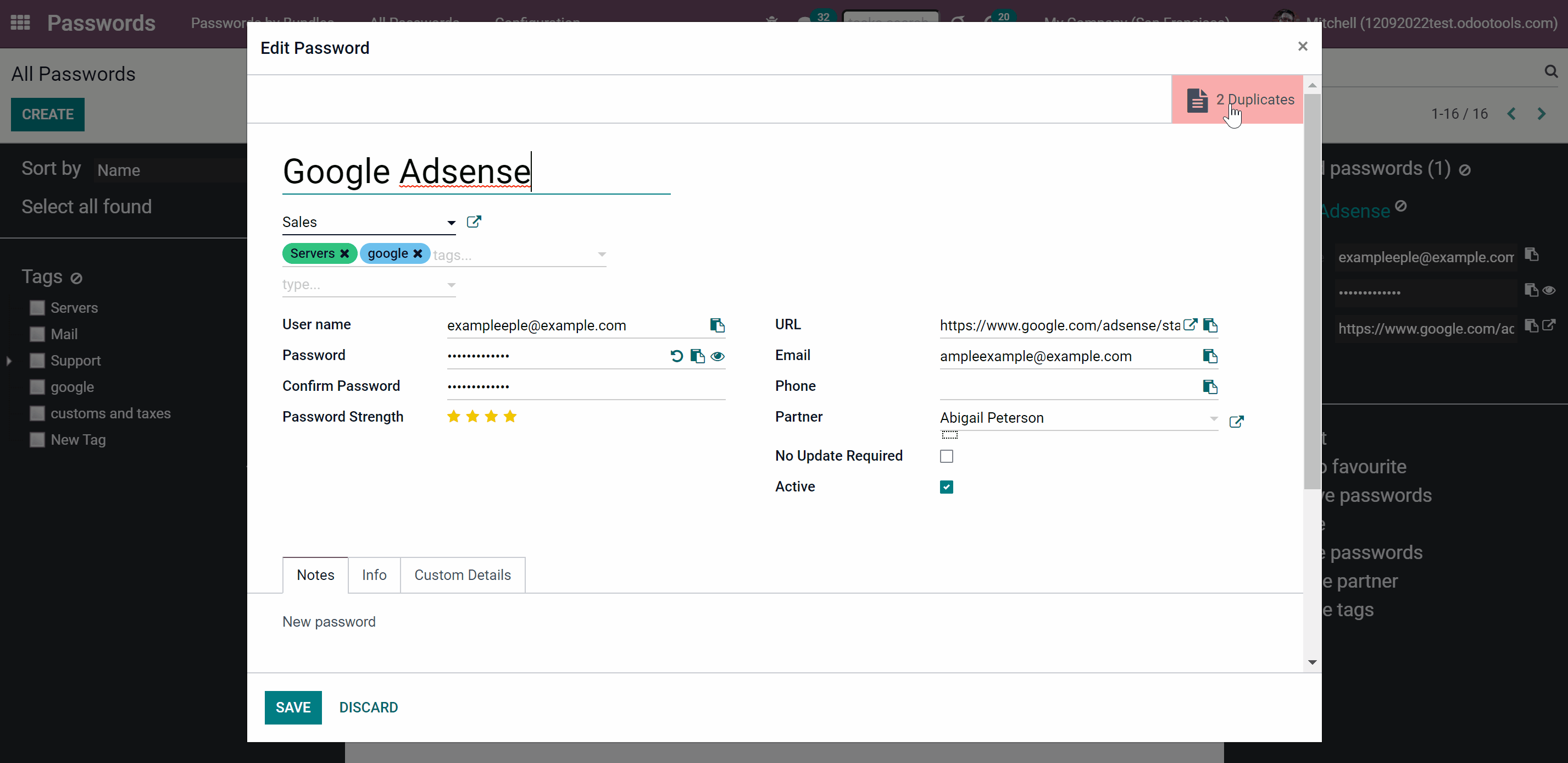Switch to the Info tab
The image size is (1568, 763).
(x=374, y=575)
